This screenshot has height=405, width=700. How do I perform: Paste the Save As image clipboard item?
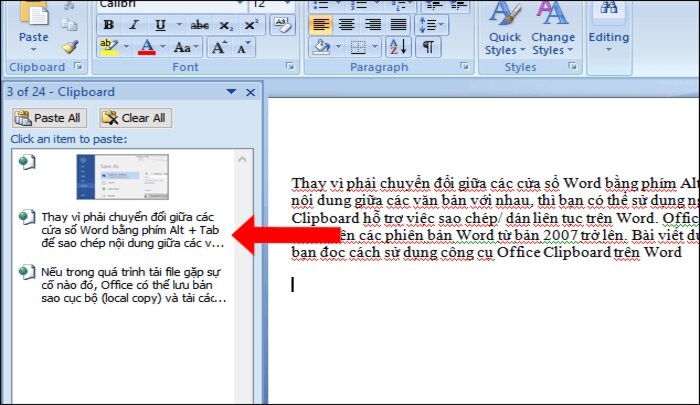coord(123,177)
